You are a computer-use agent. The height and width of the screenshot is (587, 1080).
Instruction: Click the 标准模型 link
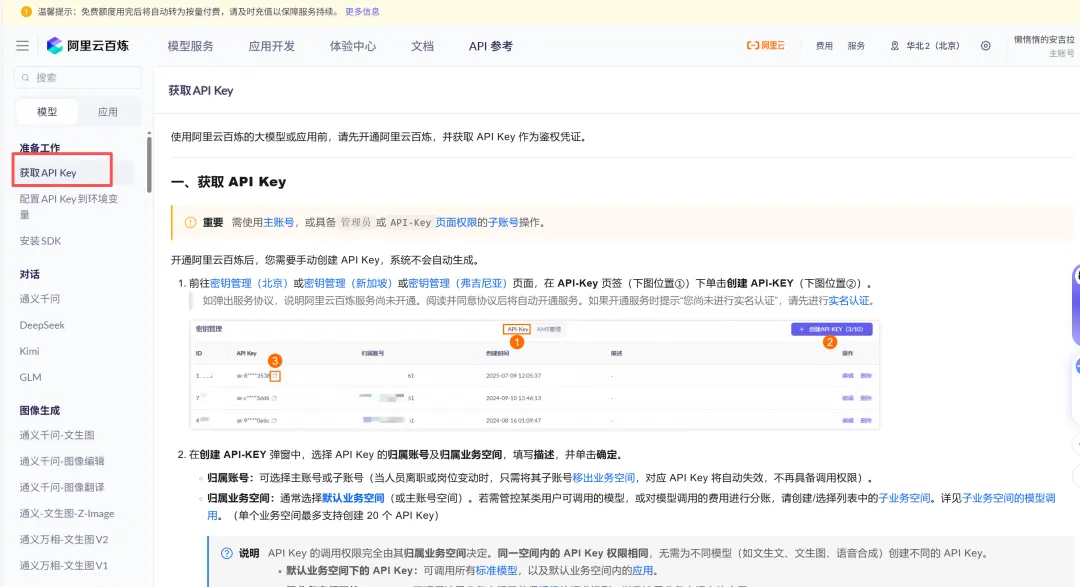point(496,571)
